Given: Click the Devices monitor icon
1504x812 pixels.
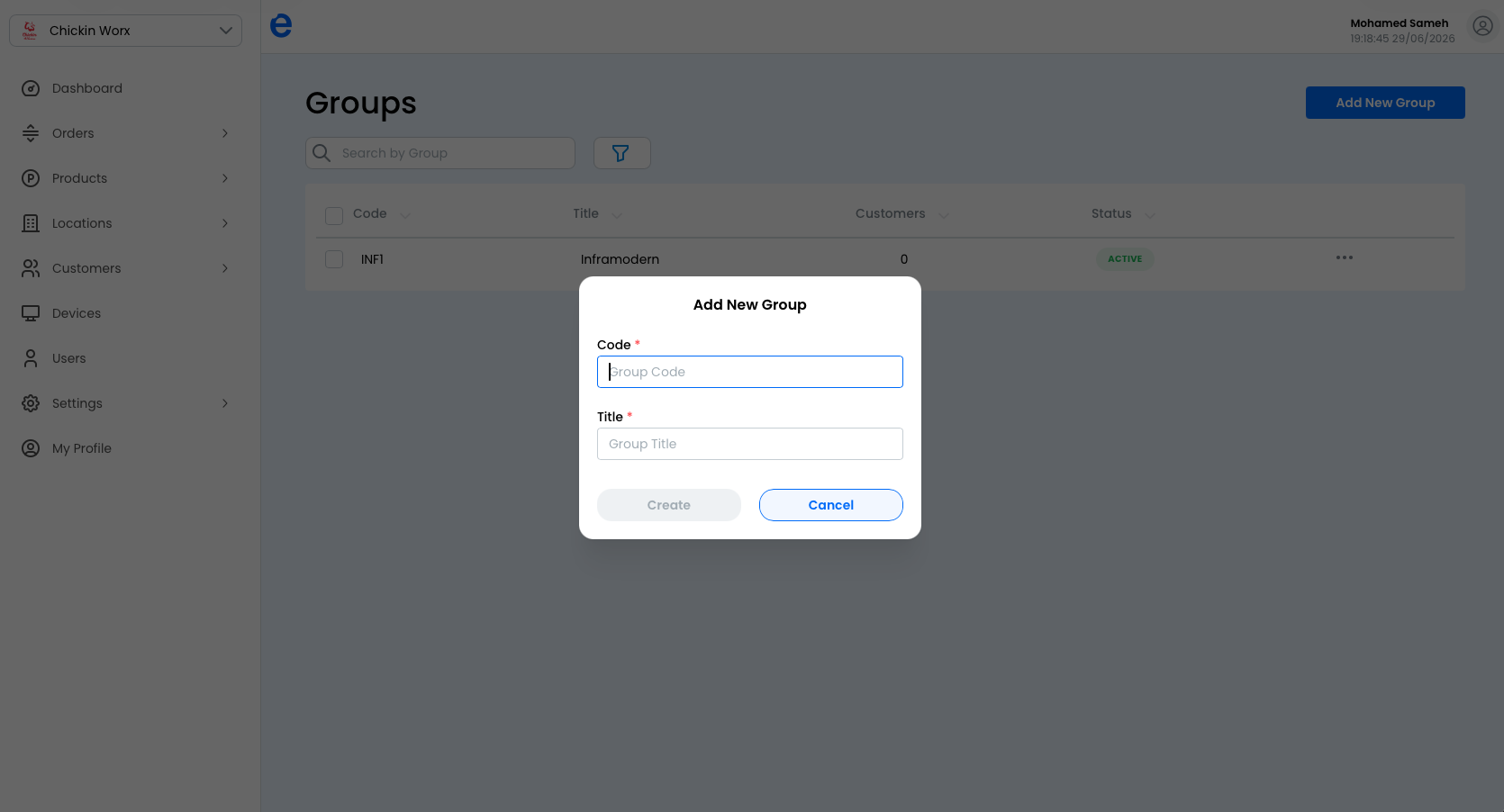Looking at the screenshot, I should click(31, 313).
